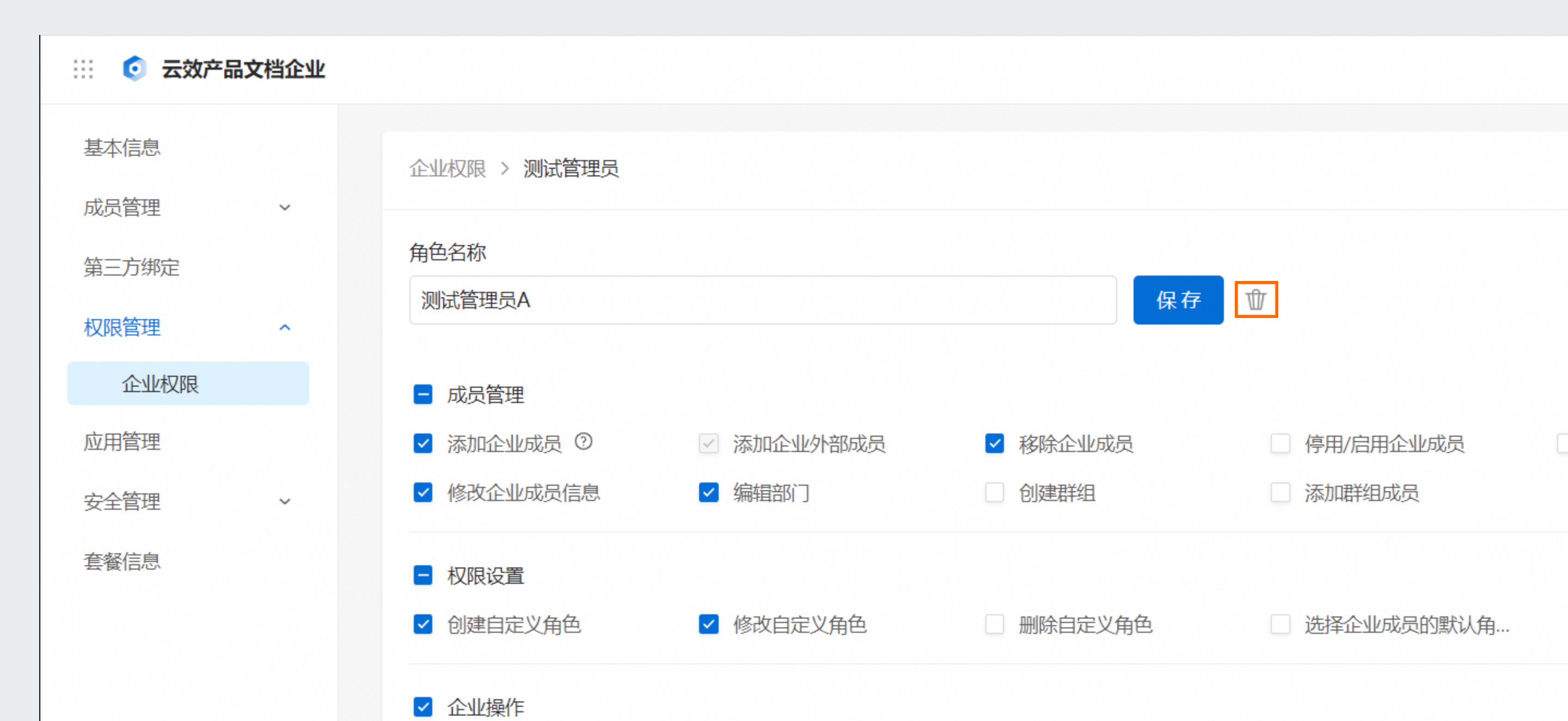Viewport: 1568px width, 721px height.
Task: Toggle the 权限设置 group checkbox
Action: [x=422, y=576]
